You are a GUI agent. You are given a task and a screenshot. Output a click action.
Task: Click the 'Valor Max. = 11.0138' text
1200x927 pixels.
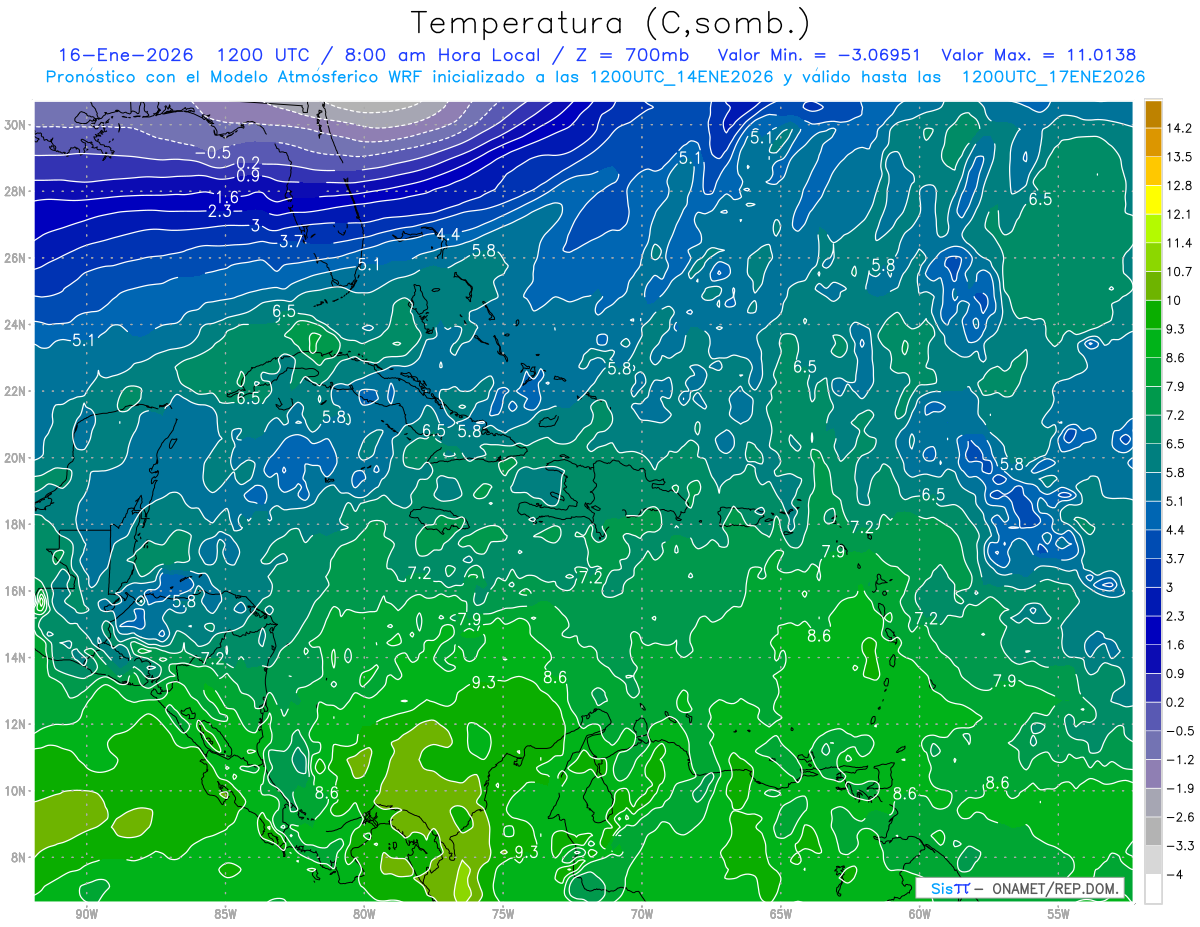click(1039, 55)
